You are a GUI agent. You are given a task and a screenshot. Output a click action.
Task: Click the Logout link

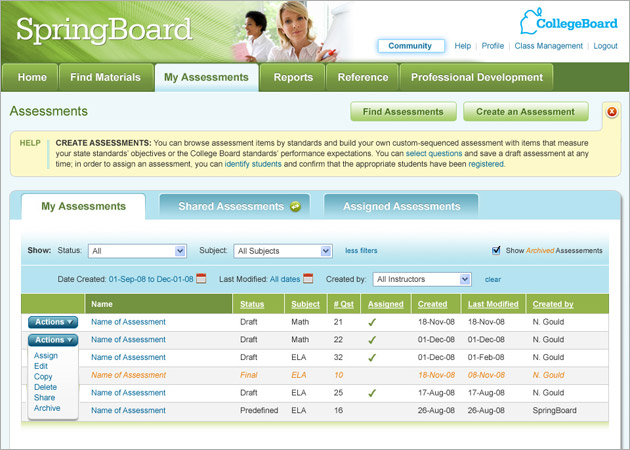(605, 46)
